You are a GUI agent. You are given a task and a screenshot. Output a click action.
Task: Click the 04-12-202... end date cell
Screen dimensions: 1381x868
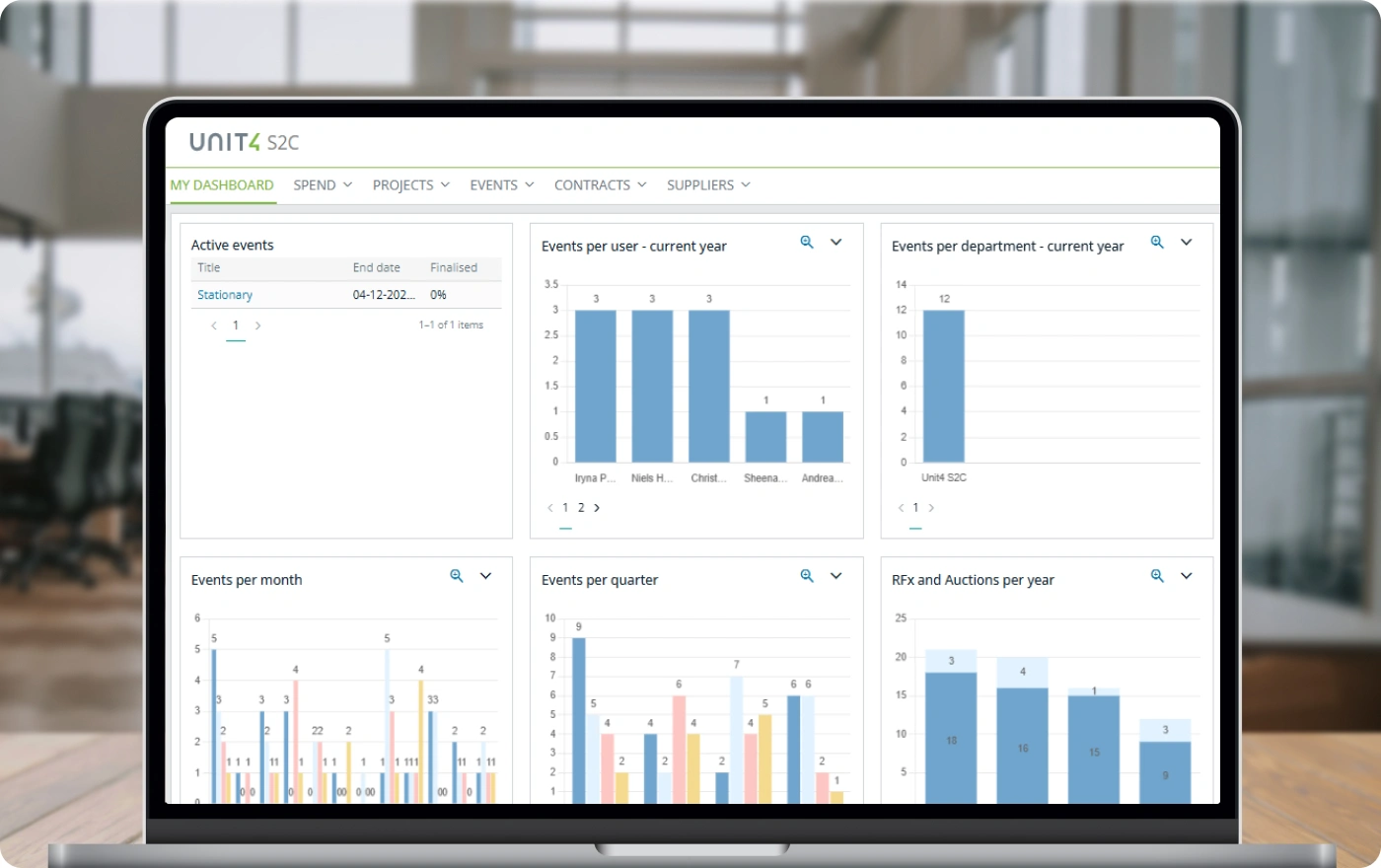(384, 295)
